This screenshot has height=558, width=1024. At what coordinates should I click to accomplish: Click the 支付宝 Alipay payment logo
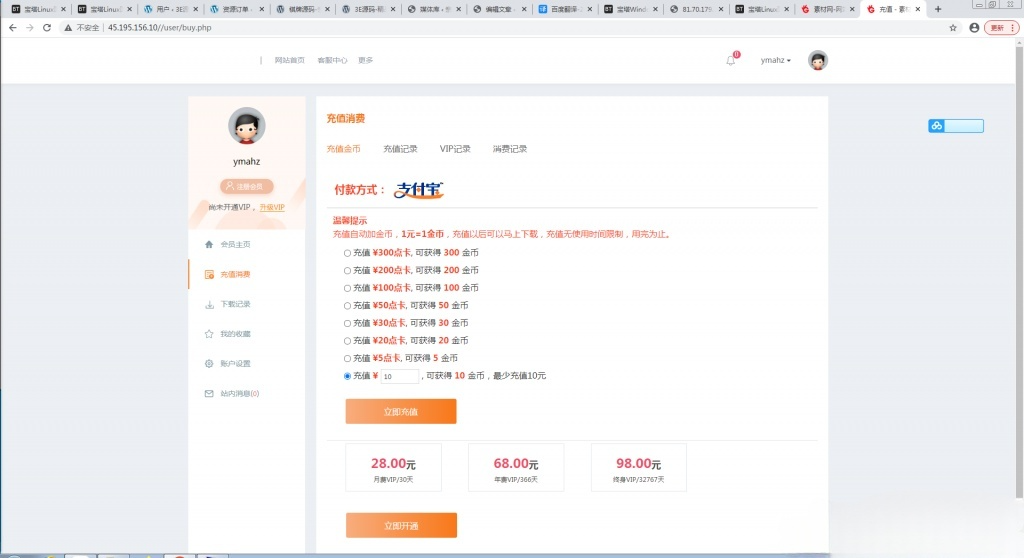pyautogui.click(x=419, y=189)
